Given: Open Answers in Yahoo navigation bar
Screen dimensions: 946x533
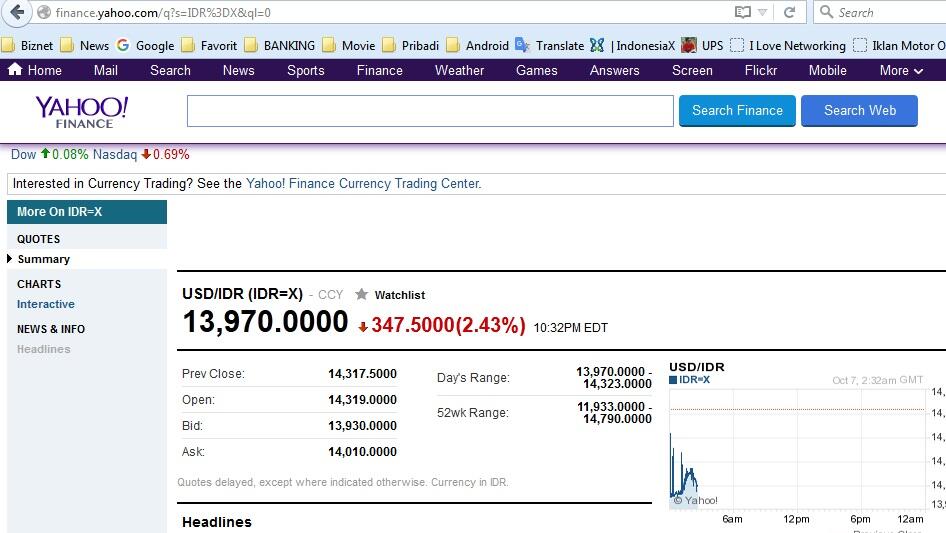Looking at the screenshot, I should (614, 70).
